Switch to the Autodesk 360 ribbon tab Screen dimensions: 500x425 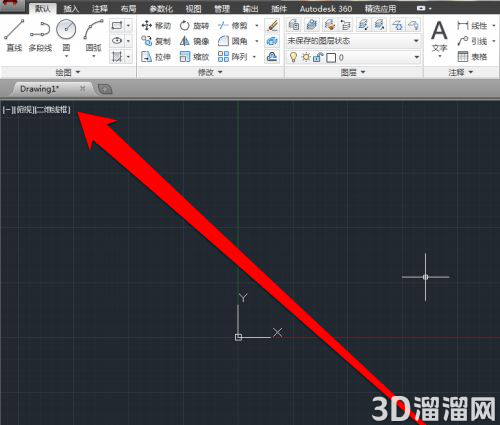coord(326,9)
